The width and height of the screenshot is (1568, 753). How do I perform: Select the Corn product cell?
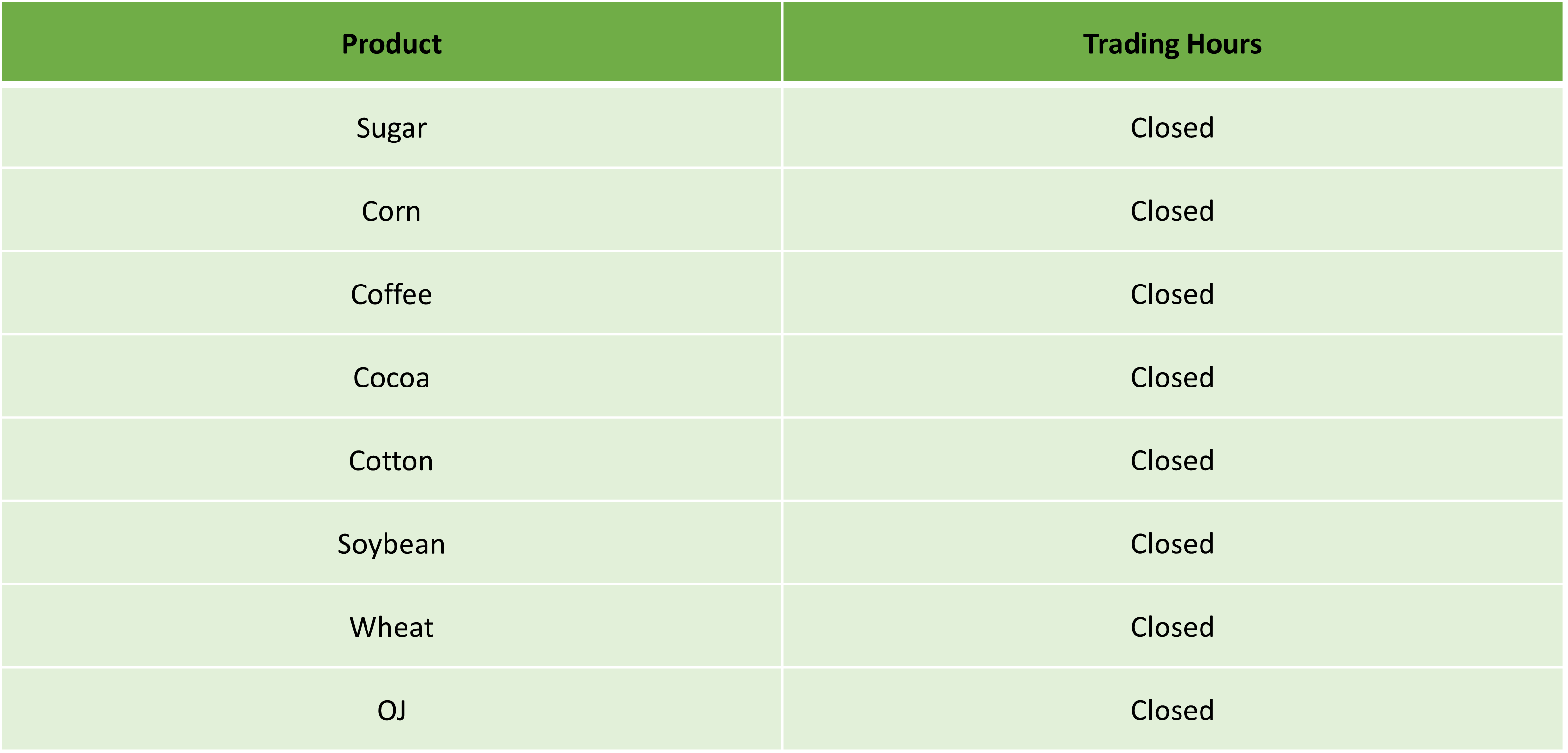(391, 210)
